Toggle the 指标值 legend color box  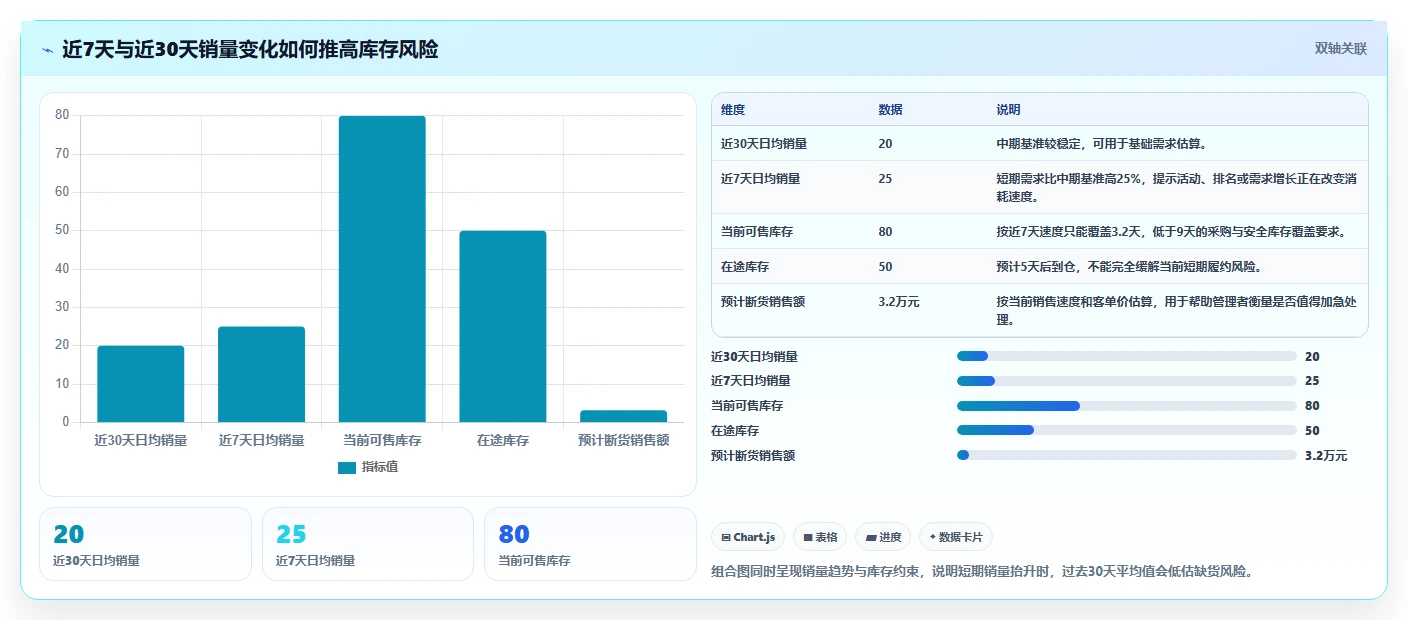347,467
